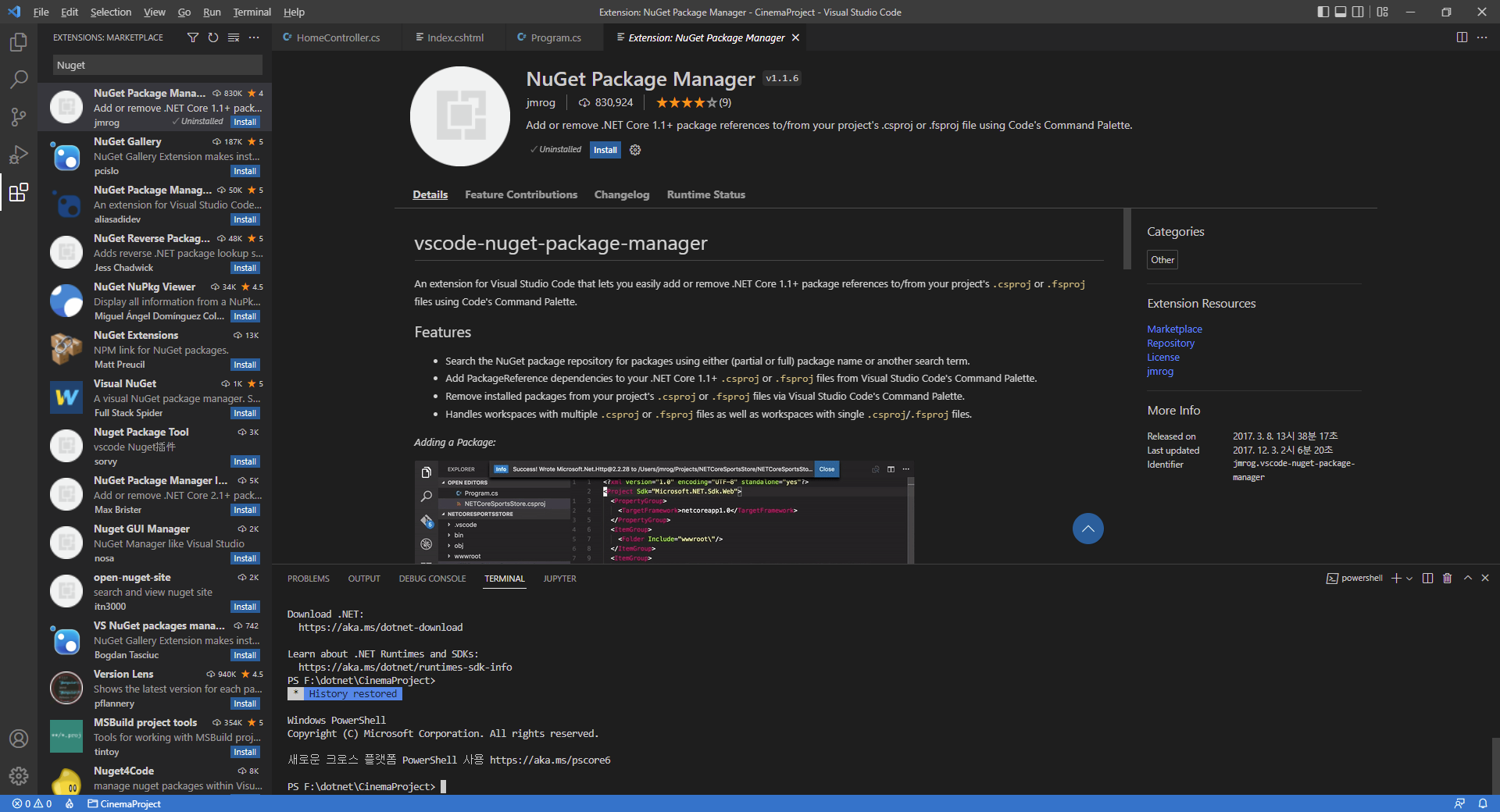
Task: Click the Other category tag
Action: (x=1162, y=260)
